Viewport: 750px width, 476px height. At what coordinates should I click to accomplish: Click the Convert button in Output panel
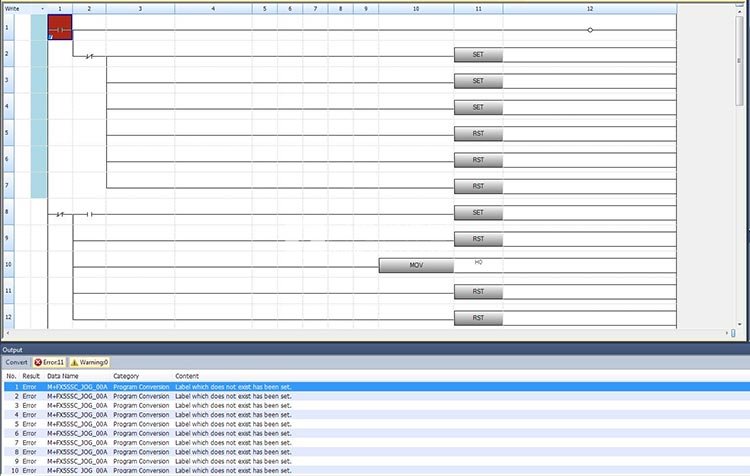tap(17, 362)
